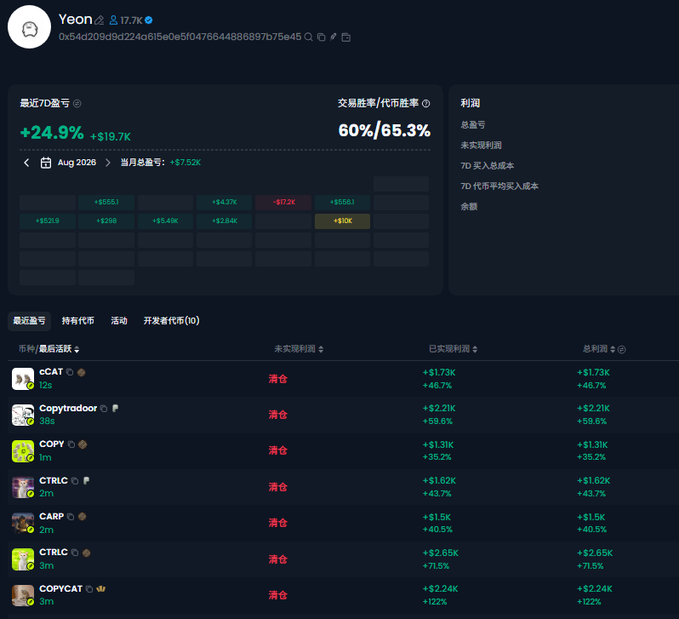Toggle the 总利润 display switch icon
Screen dimensions: 679x619
621,350
